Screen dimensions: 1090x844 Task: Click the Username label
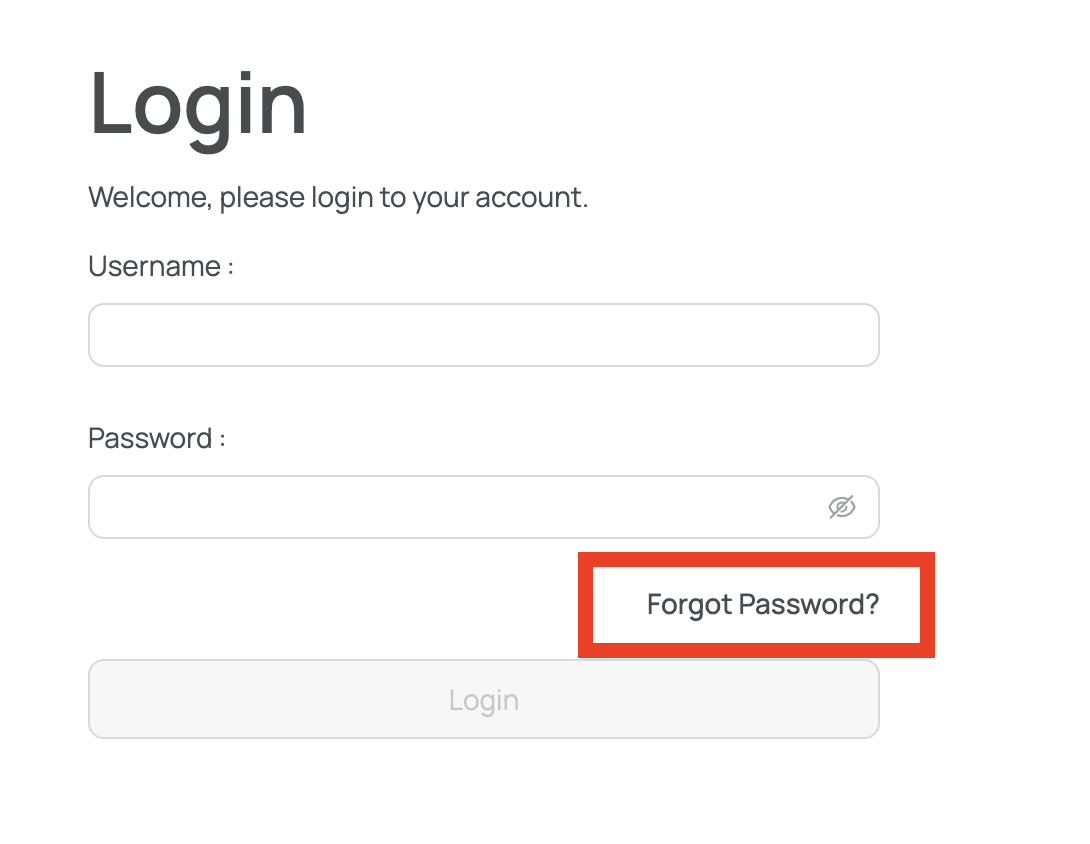(159, 266)
